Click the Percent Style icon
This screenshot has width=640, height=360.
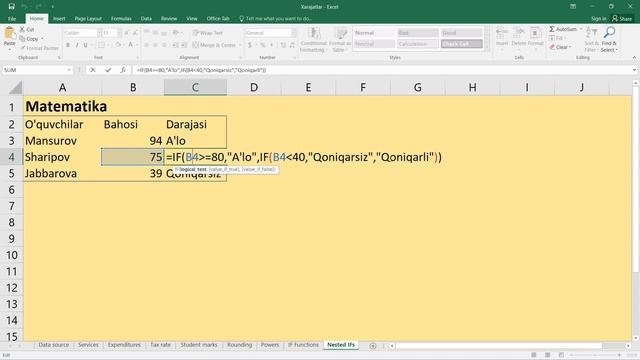[262, 45]
